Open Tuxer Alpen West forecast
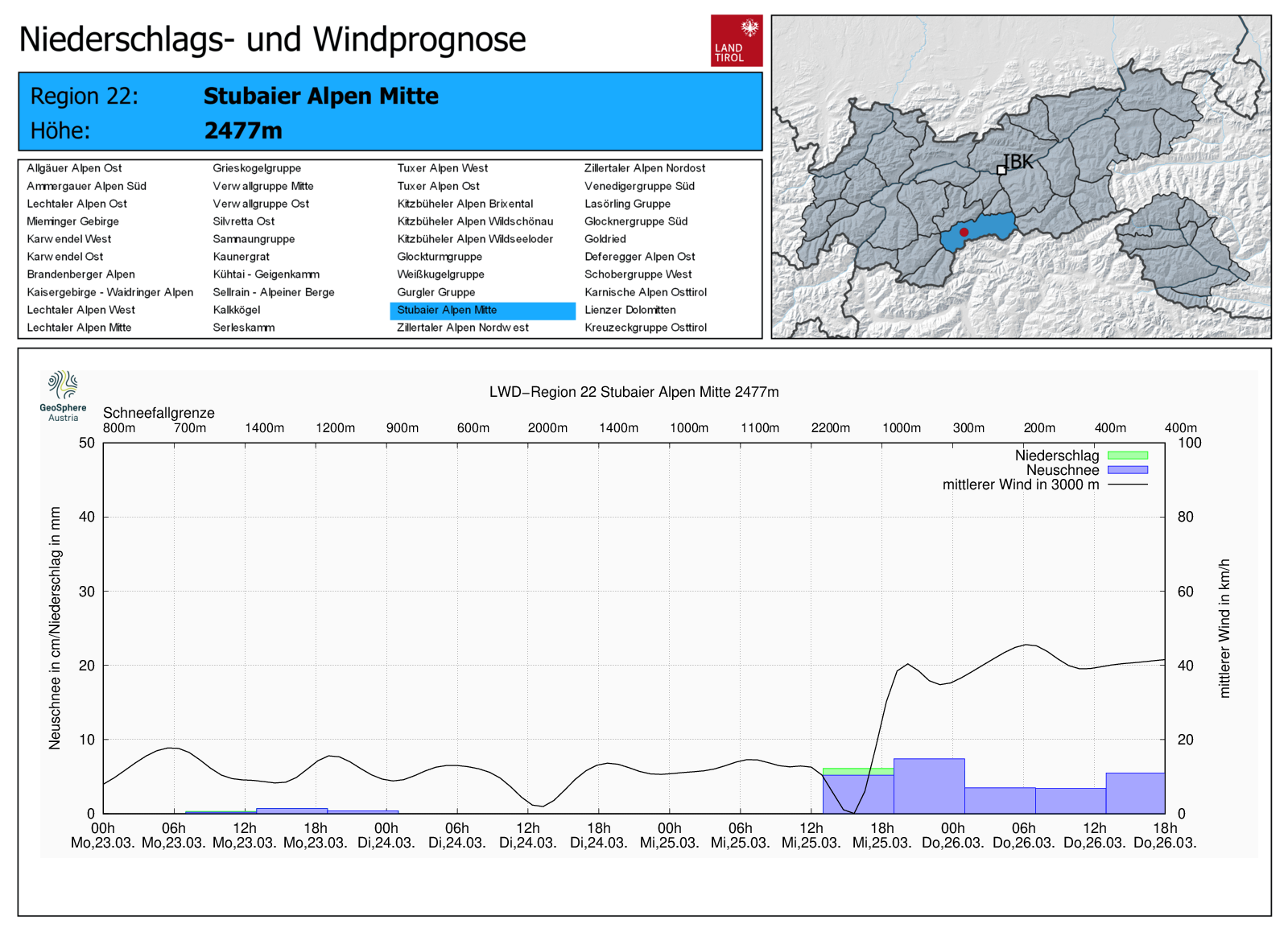1288x928 pixels. pos(442,168)
